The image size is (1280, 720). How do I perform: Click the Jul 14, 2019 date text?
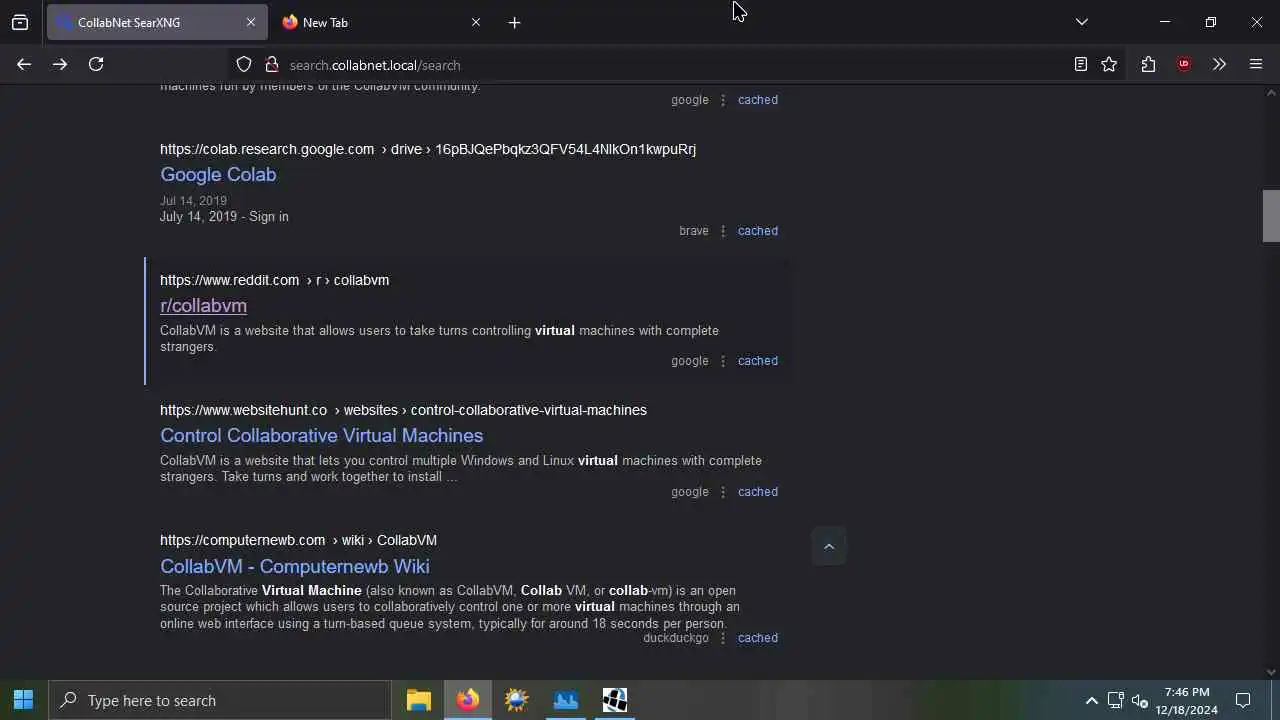coord(193,201)
